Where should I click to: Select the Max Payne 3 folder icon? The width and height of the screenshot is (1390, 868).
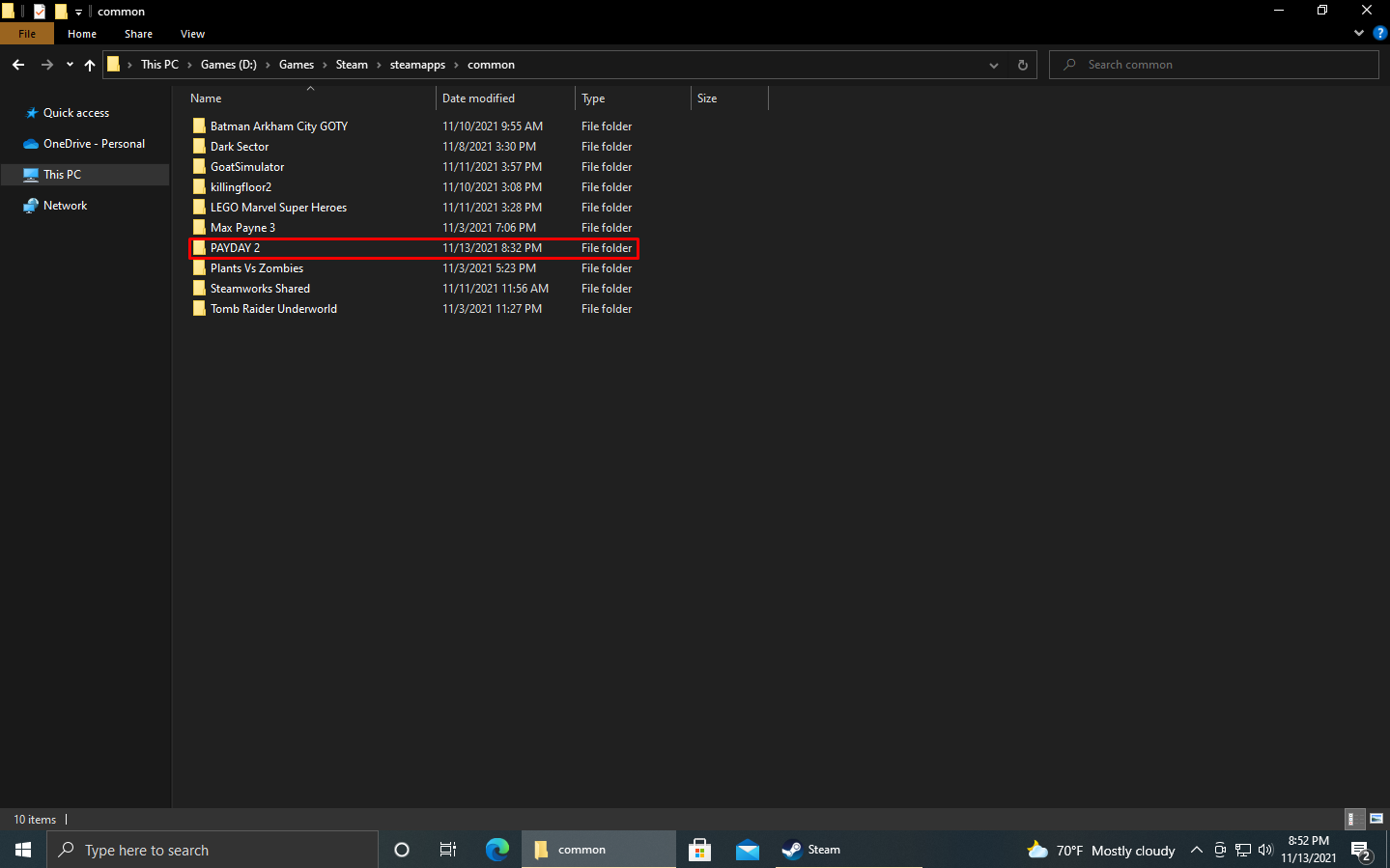click(x=199, y=228)
